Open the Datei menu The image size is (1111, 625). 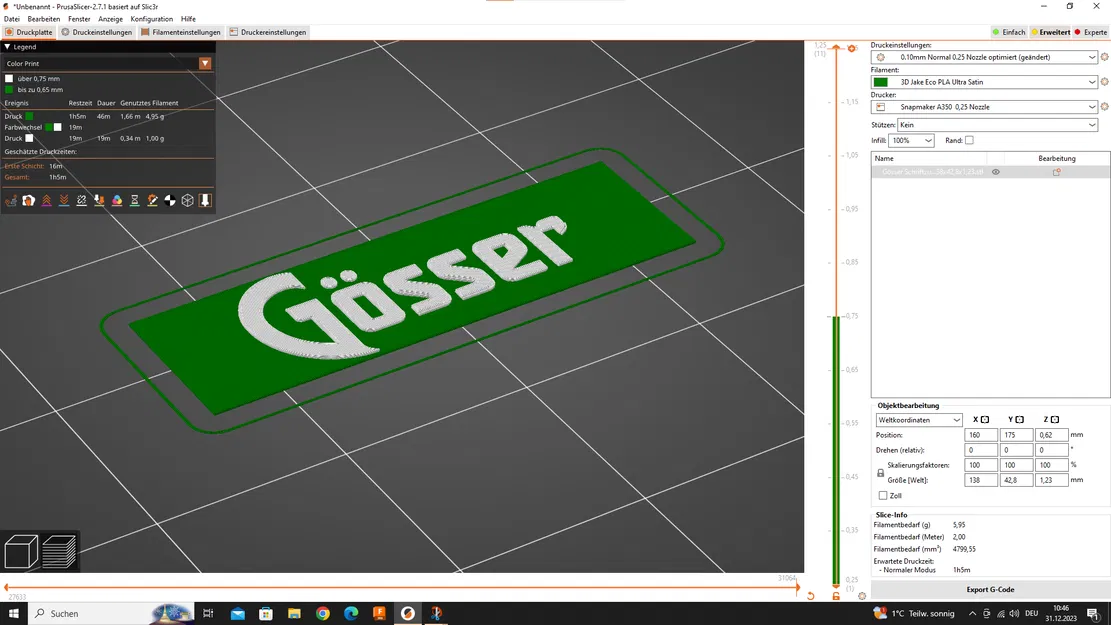point(12,19)
